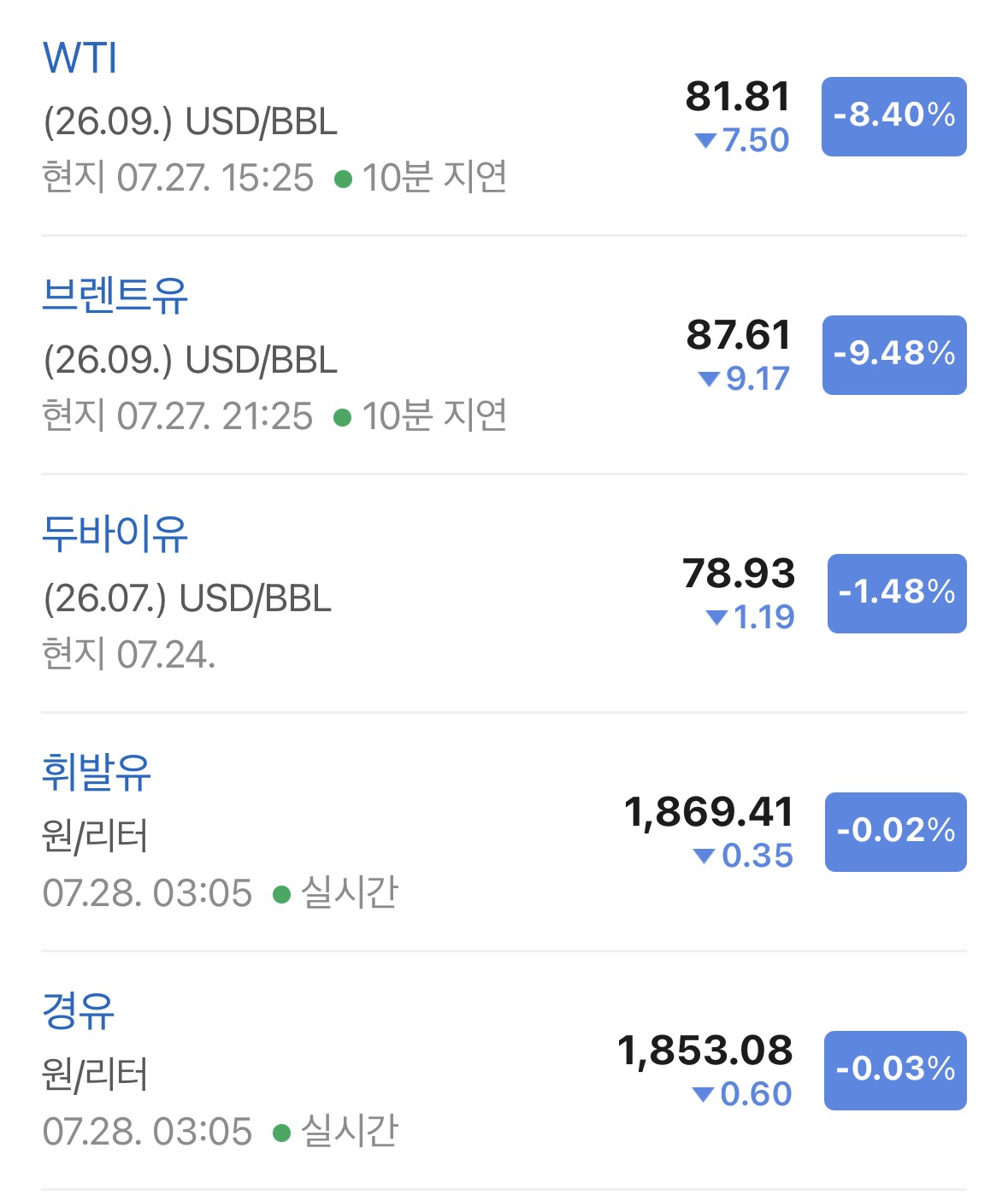This screenshot has height=1201, width=1008.
Task: Click green status dot in WTI row
Action: click(343, 180)
